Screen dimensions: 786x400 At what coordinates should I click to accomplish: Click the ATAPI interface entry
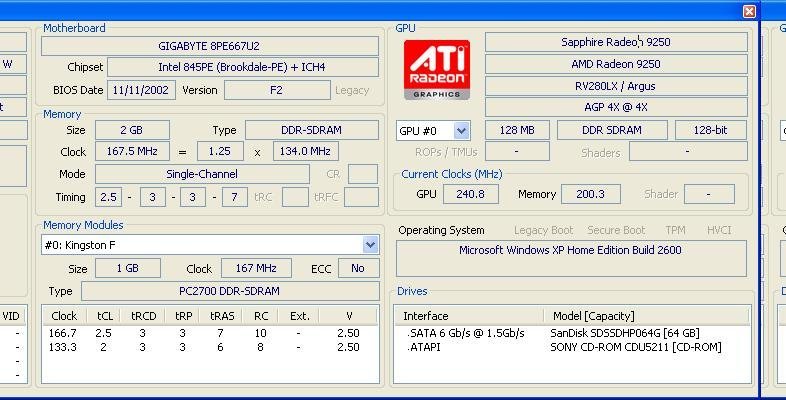424,347
